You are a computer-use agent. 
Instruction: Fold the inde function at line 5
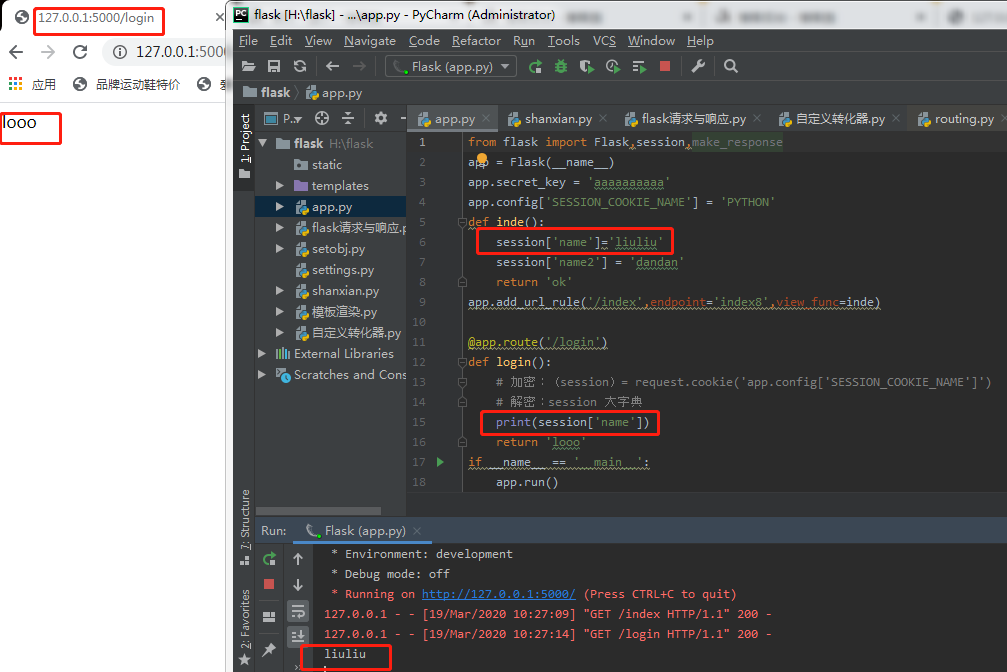[462, 222]
